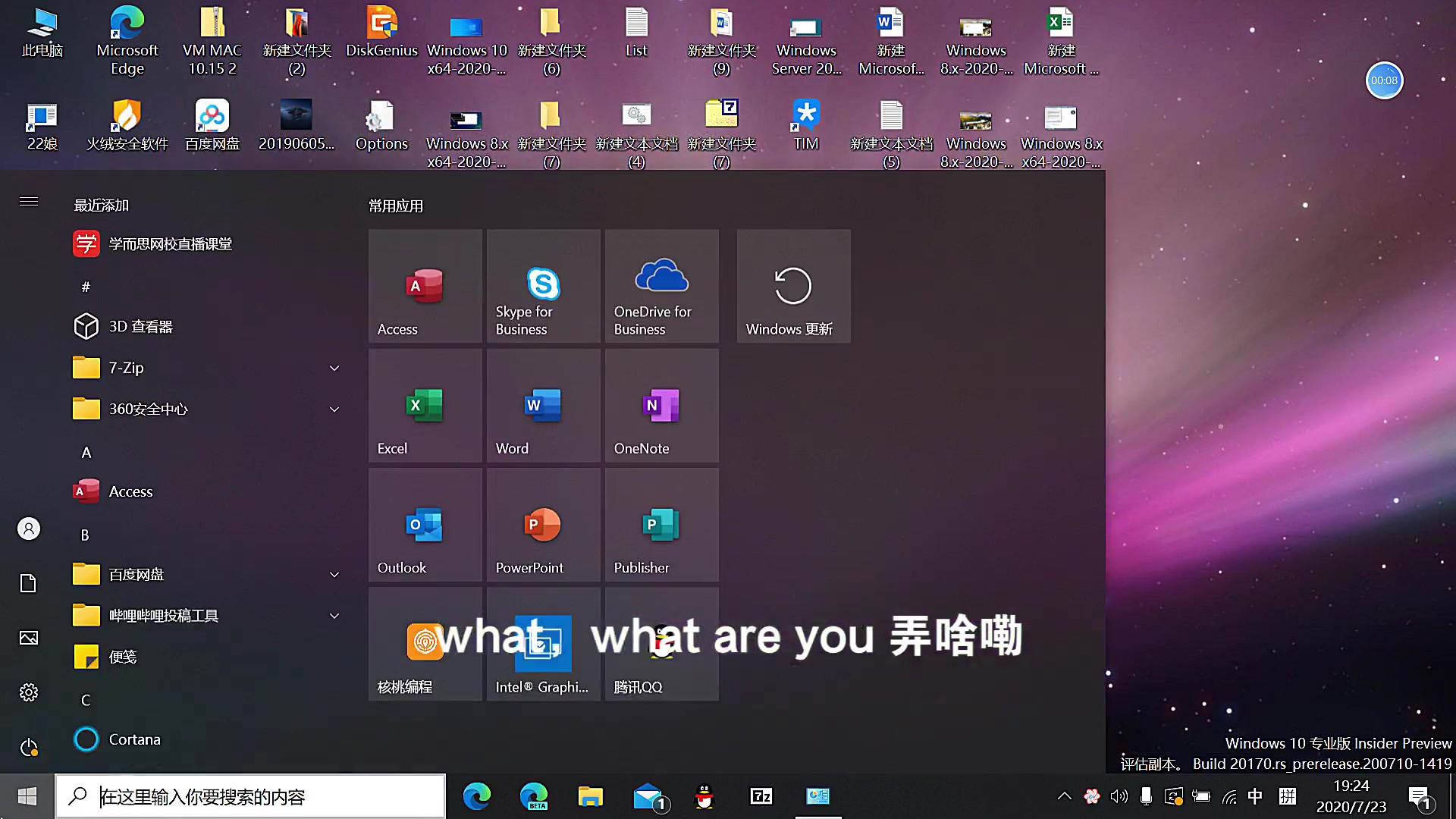Select VM MAC 10.15 2 archive
Viewport: 1456px width, 819px height.
tap(212, 42)
